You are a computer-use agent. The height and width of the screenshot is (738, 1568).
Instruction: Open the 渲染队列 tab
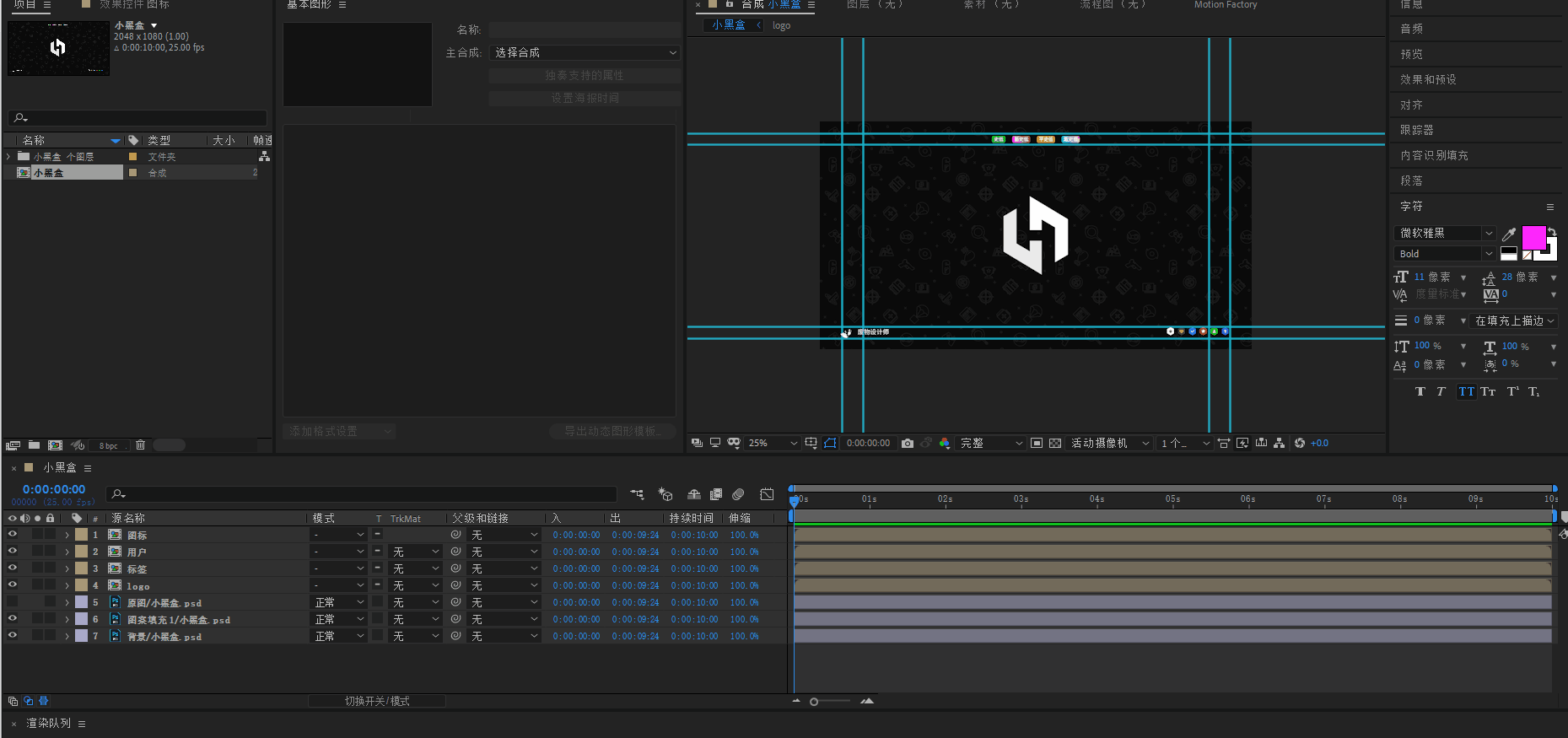coord(48,723)
